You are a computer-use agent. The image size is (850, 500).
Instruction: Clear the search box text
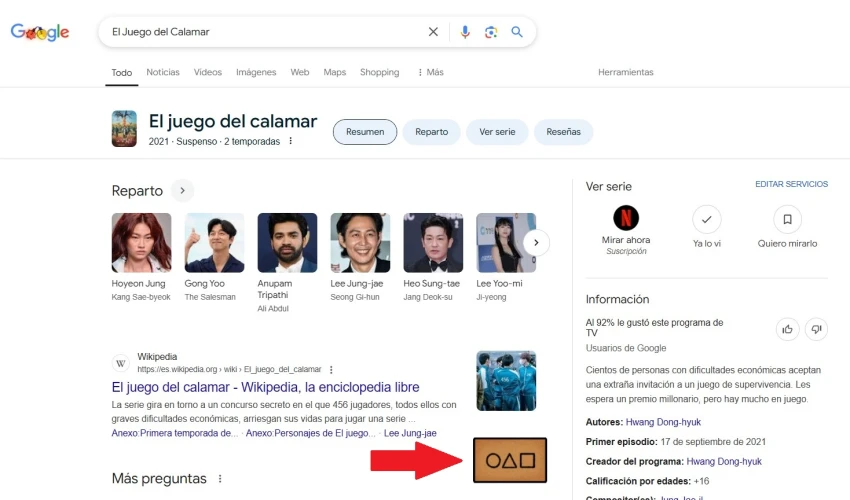(x=433, y=32)
